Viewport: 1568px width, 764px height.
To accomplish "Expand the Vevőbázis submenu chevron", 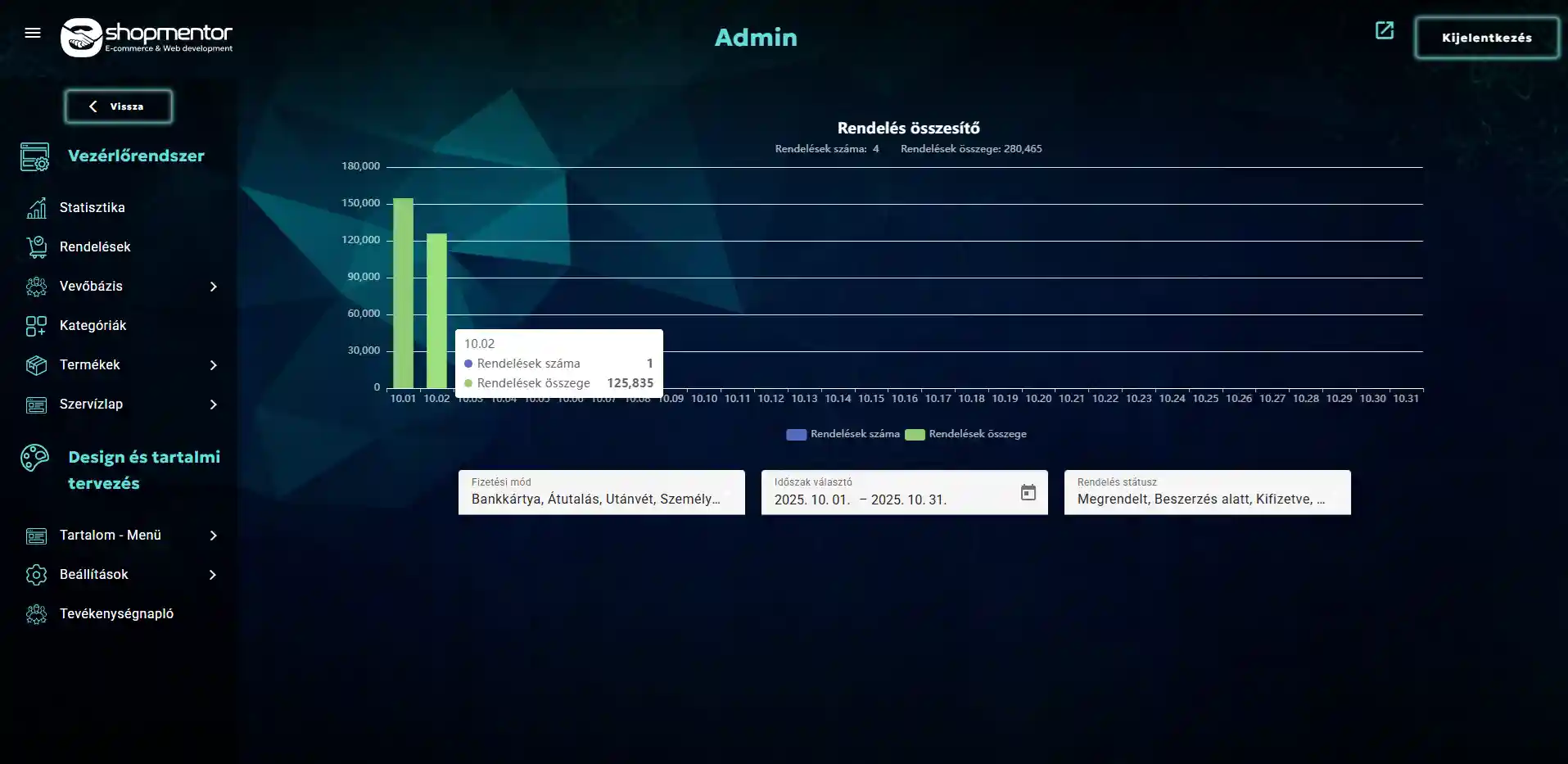I will [x=213, y=287].
